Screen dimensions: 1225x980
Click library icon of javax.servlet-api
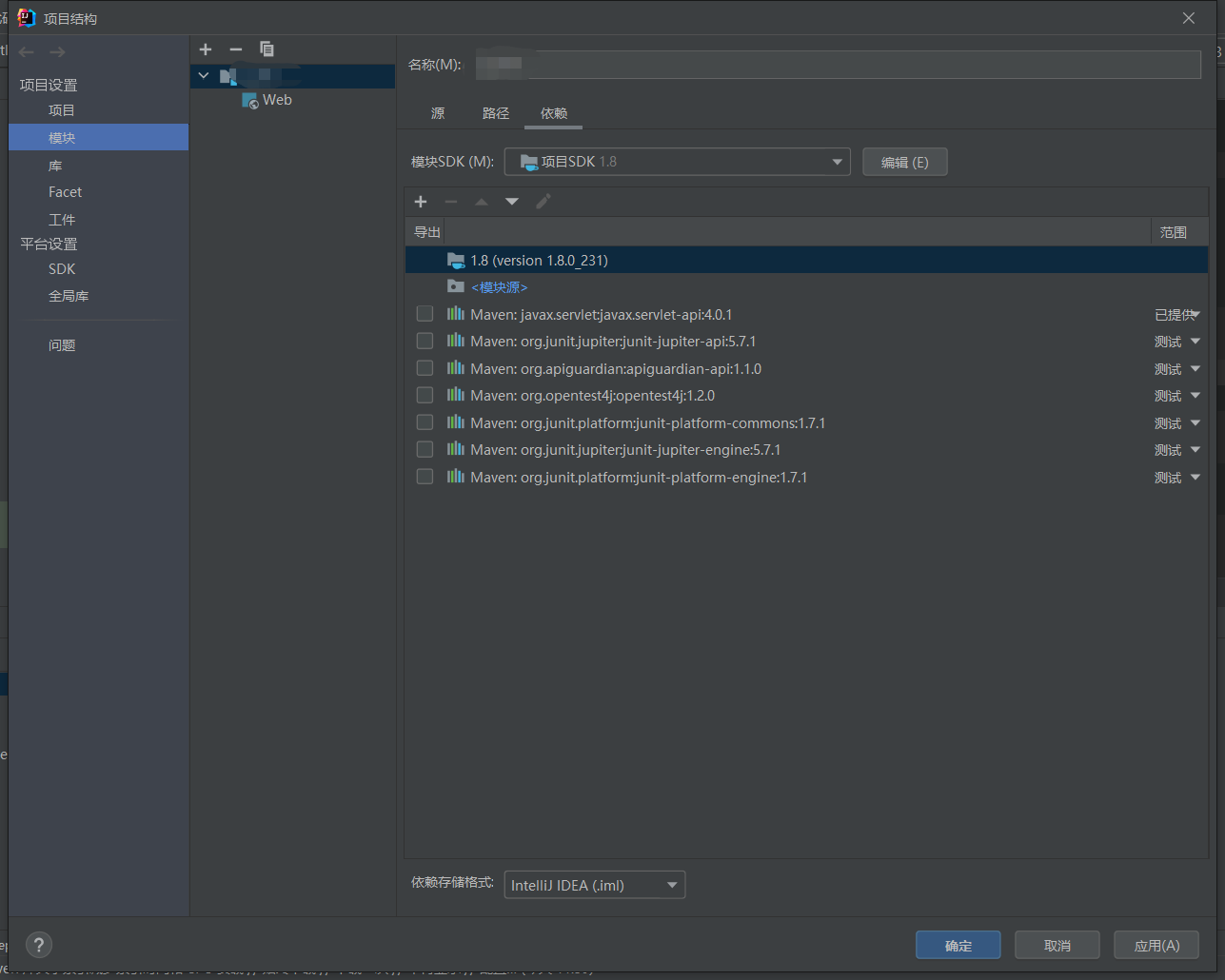click(456, 314)
